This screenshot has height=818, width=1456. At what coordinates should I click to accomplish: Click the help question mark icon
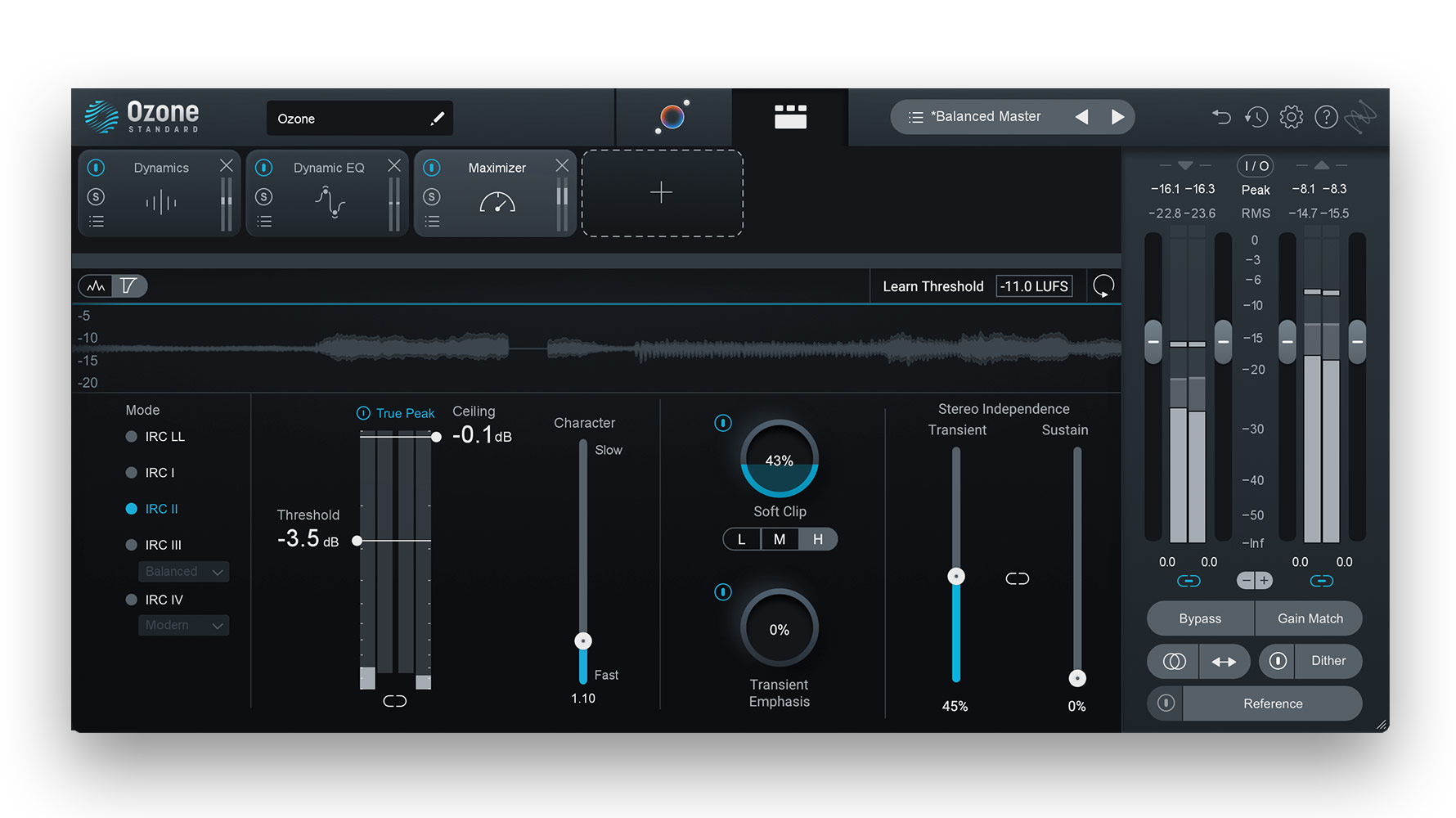point(1326,118)
